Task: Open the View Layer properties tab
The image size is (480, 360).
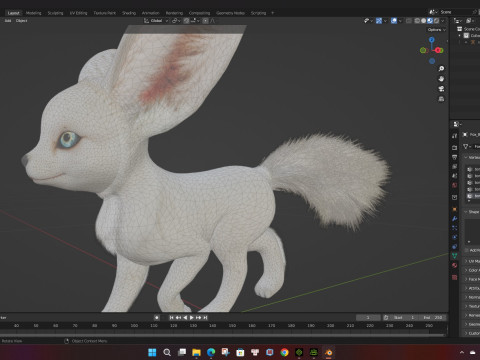Action: point(455,166)
